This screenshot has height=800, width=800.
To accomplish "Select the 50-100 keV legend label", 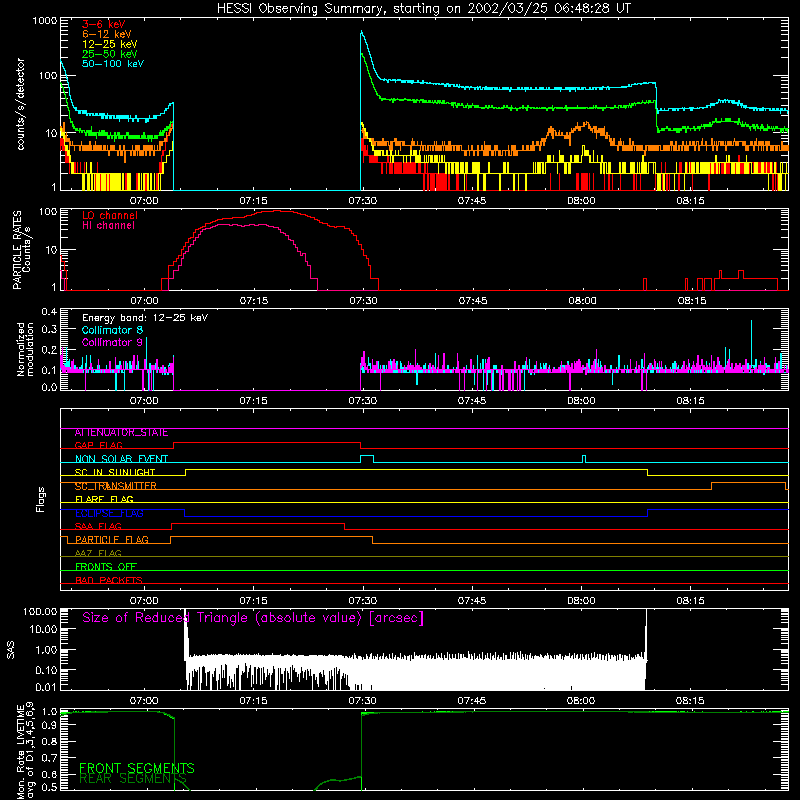I will tap(113, 64).
